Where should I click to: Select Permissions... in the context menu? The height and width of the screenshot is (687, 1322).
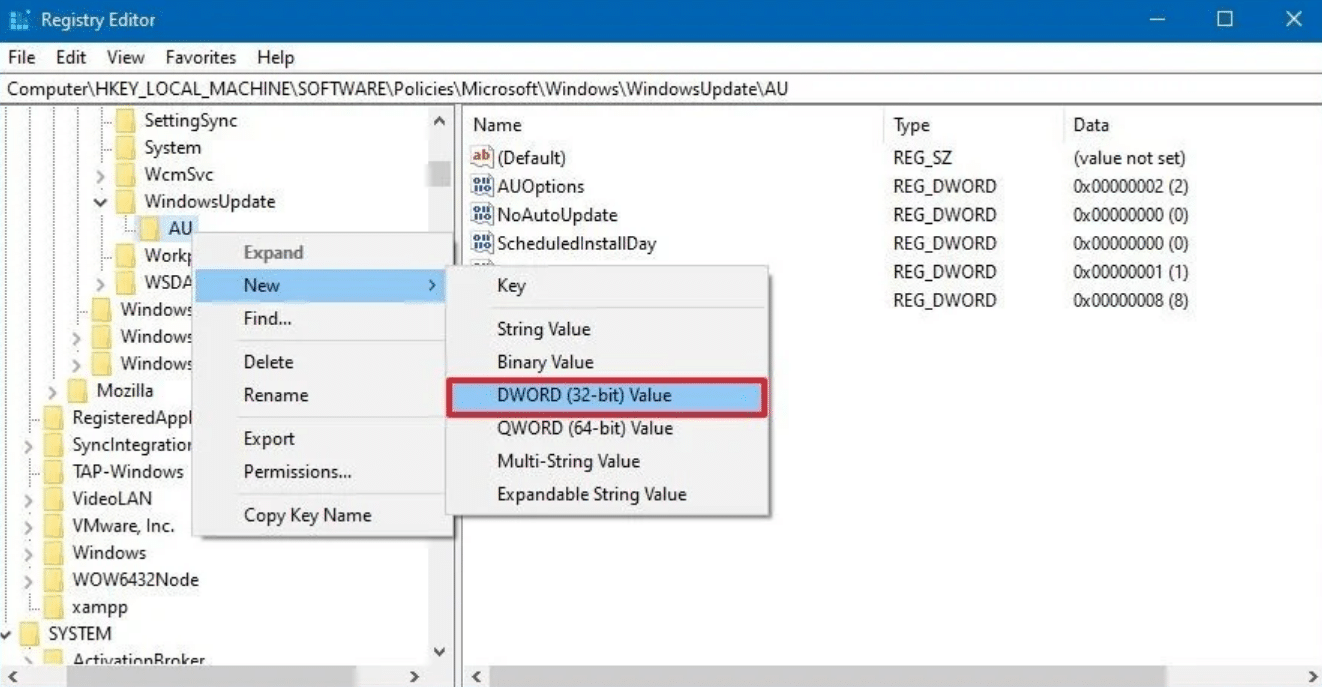[x=297, y=471]
